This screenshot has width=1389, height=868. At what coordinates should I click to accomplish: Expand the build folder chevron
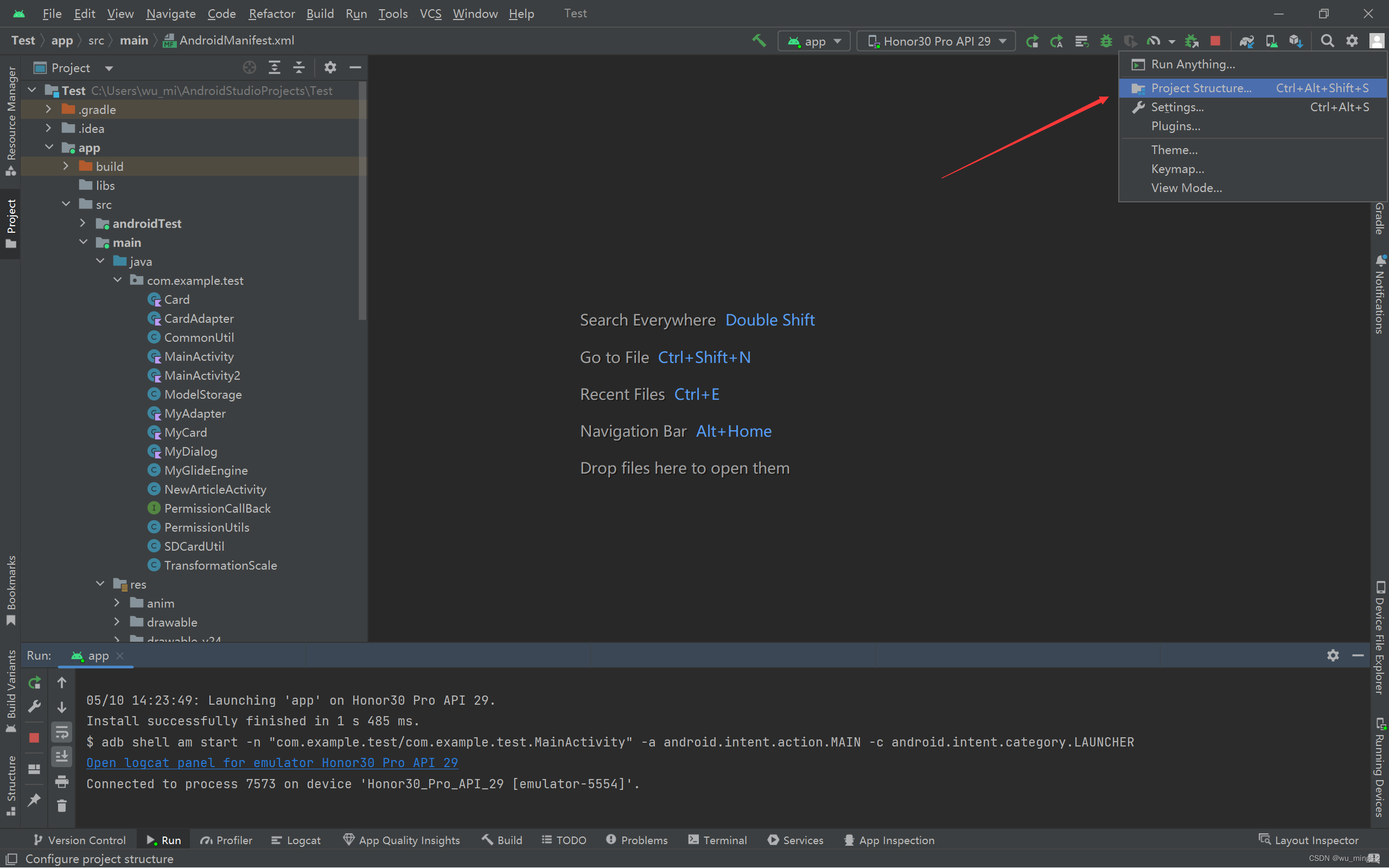66,166
